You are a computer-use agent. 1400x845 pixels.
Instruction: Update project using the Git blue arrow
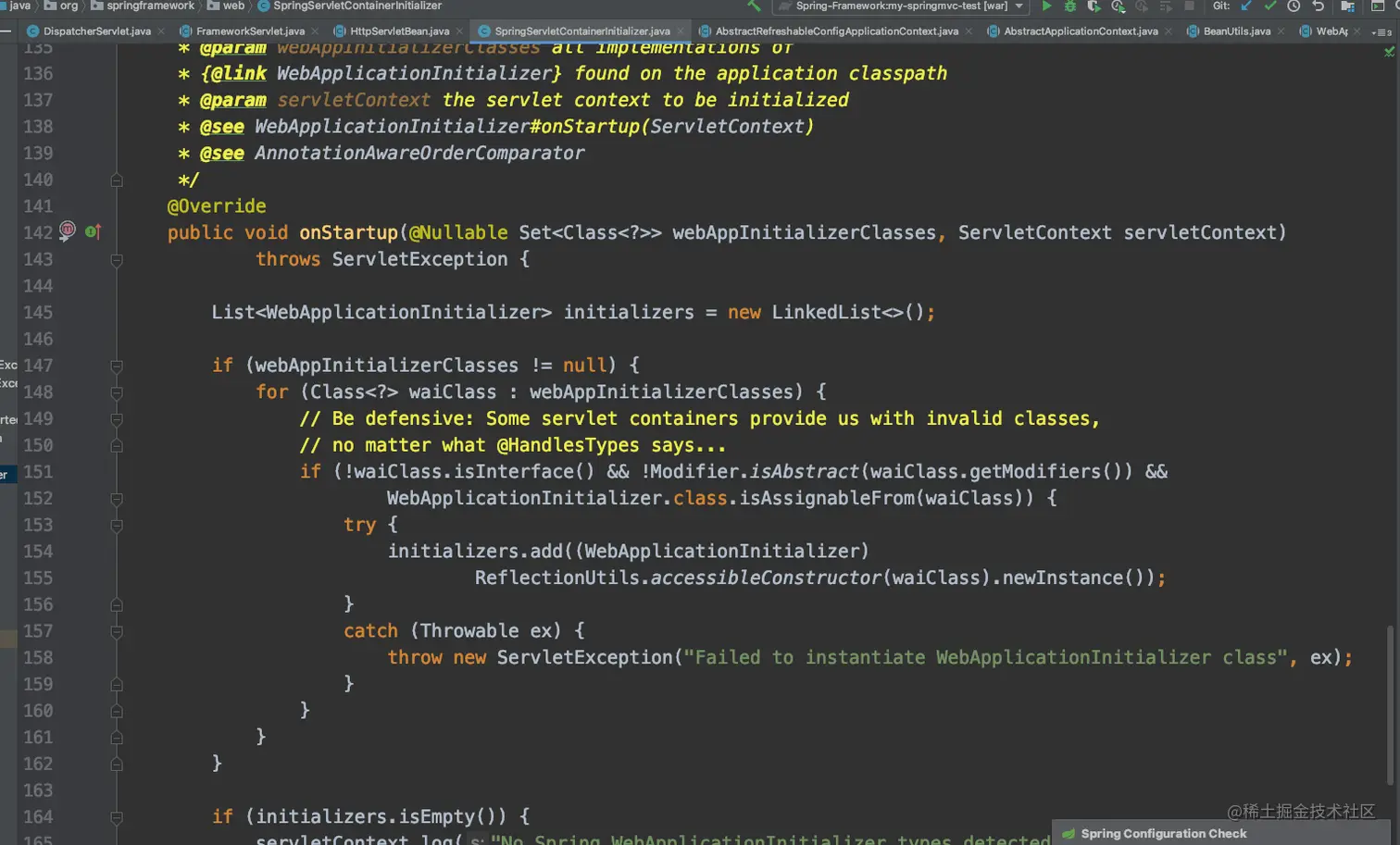pyautogui.click(x=1246, y=6)
